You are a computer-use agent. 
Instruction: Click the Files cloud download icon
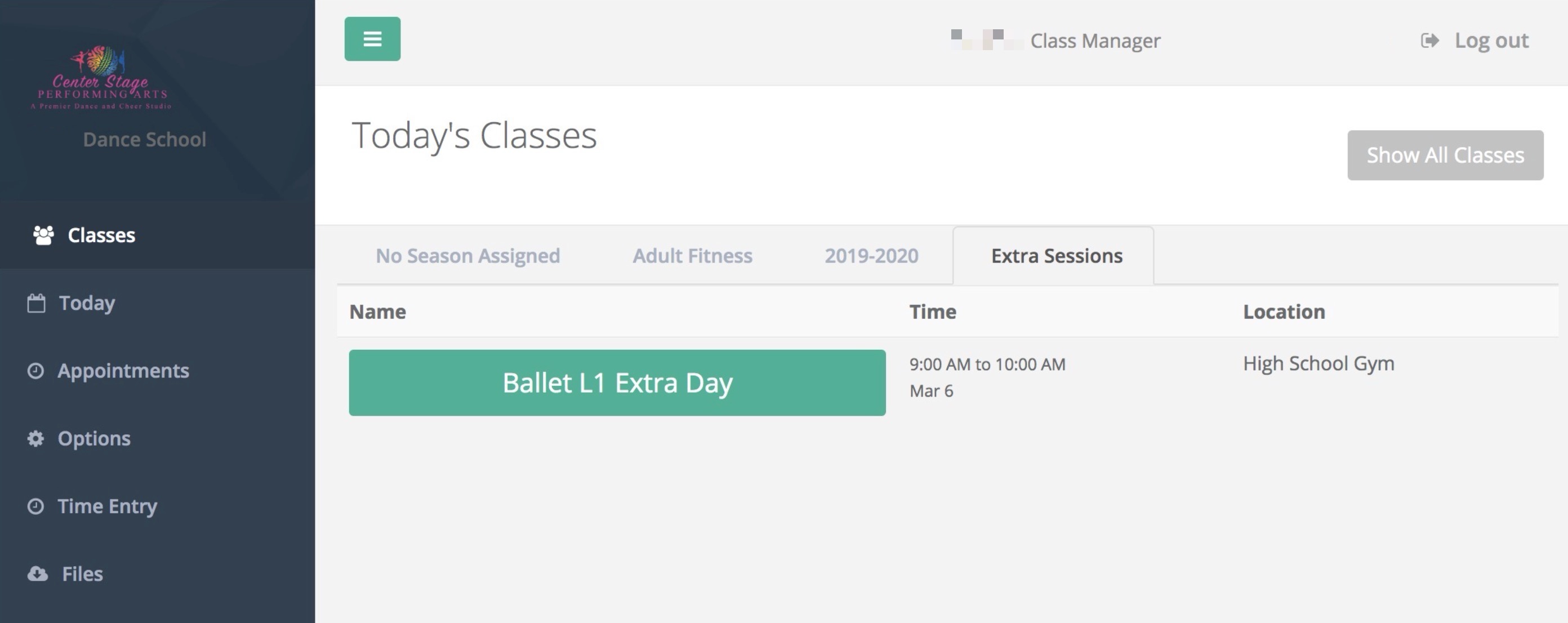tap(38, 573)
